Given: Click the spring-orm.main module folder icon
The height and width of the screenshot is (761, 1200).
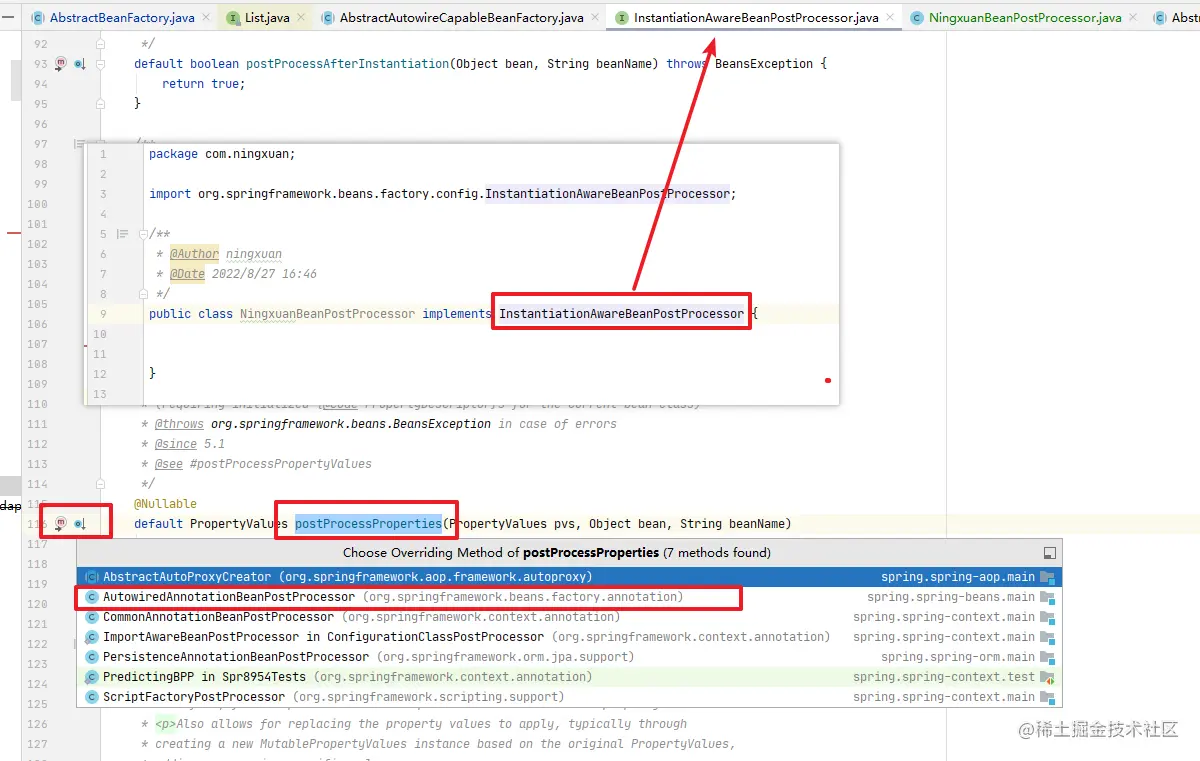Looking at the screenshot, I should [1047, 657].
